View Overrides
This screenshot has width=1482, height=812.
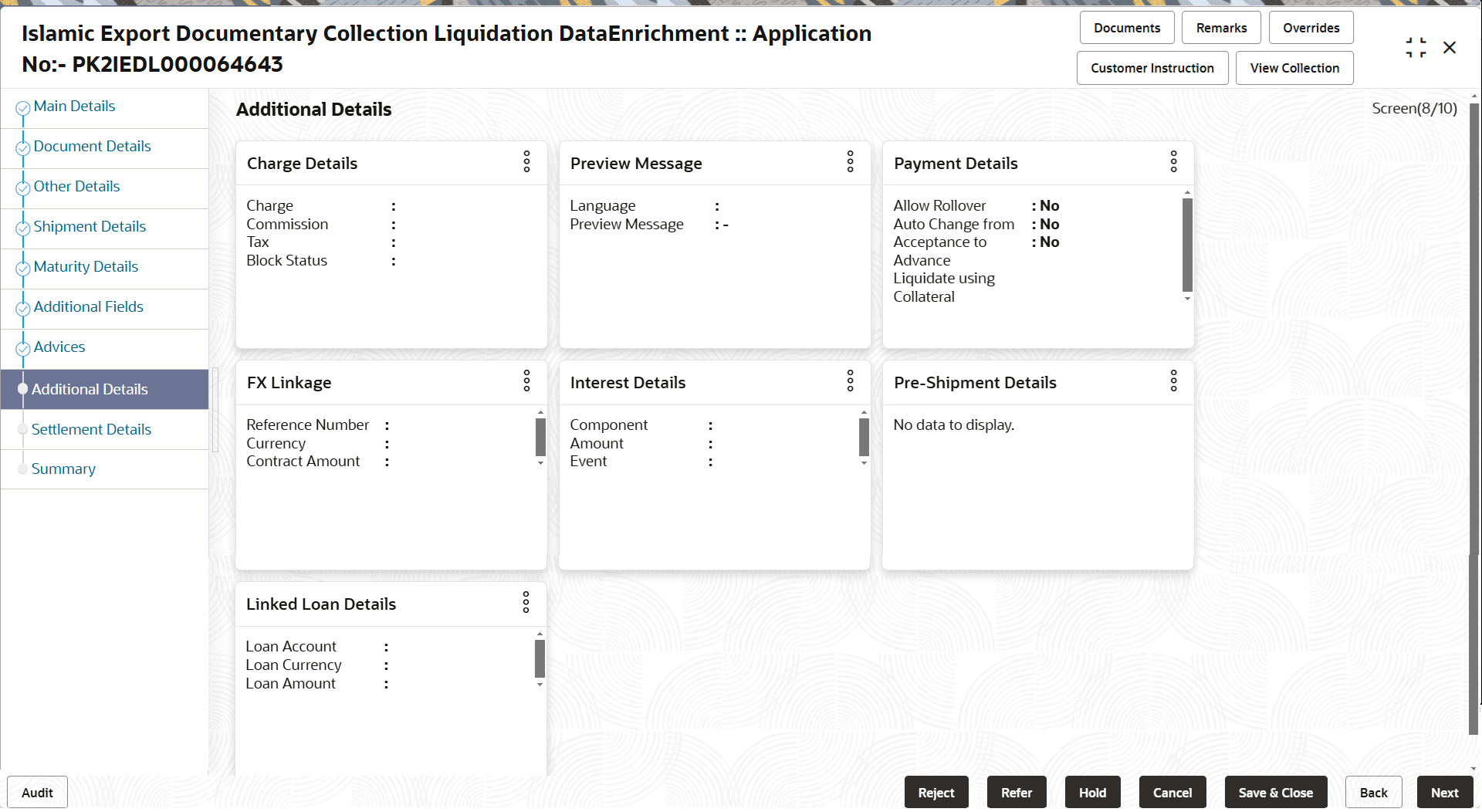1311,28
